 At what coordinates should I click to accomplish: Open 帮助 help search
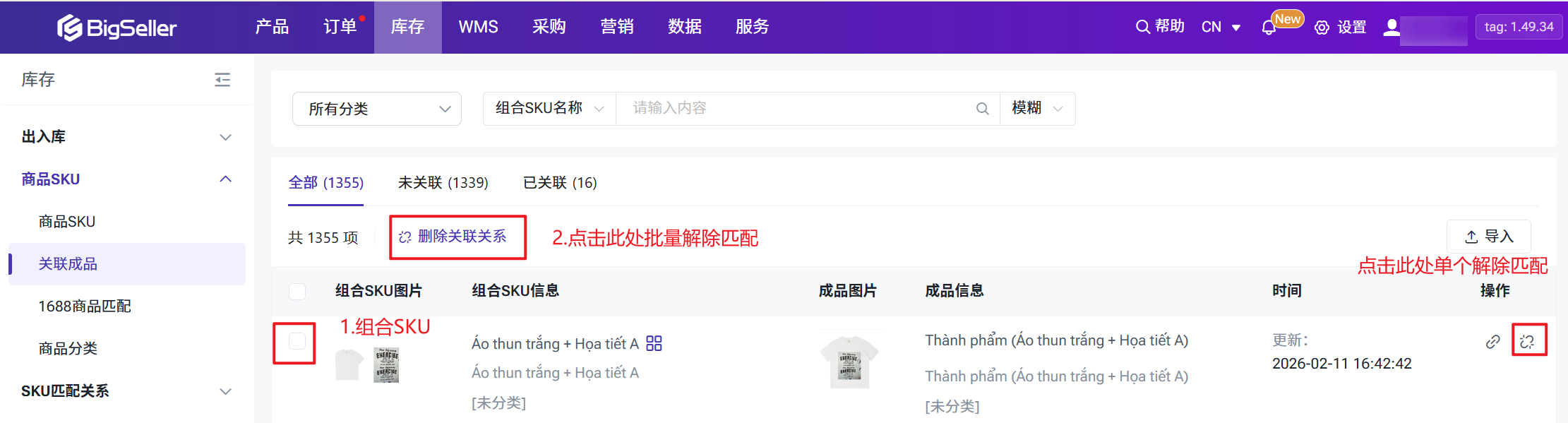pyautogui.click(x=1160, y=27)
